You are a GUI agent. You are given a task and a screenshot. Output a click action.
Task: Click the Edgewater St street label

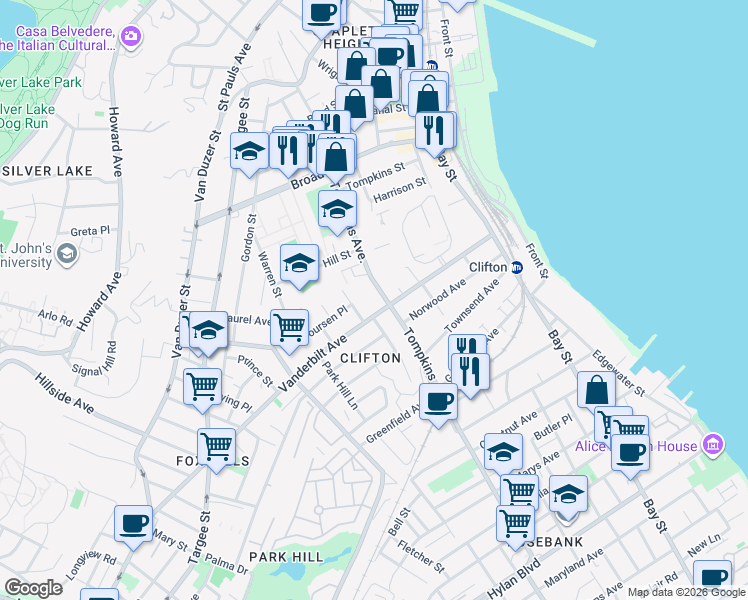618,373
